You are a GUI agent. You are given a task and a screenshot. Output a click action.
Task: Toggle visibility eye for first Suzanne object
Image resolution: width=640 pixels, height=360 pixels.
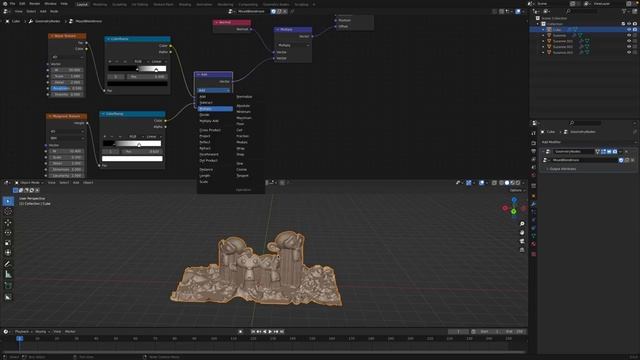(x=629, y=36)
